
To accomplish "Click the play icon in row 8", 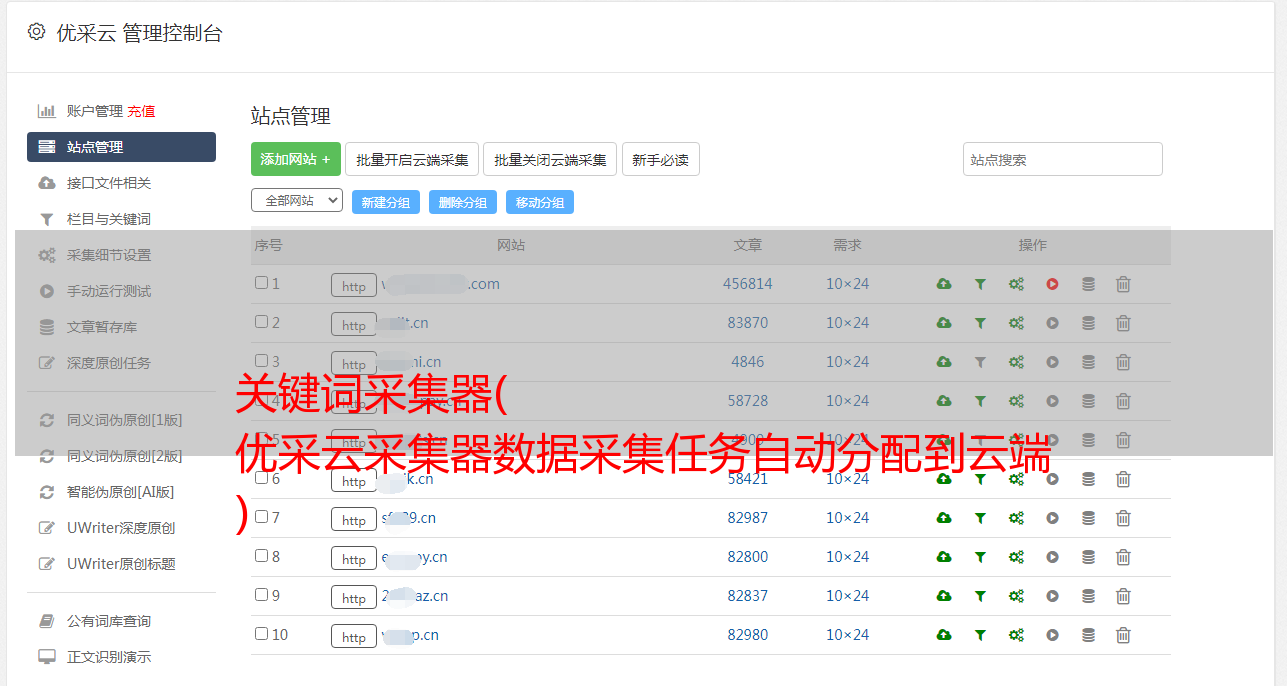I will (x=1052, y=557).
